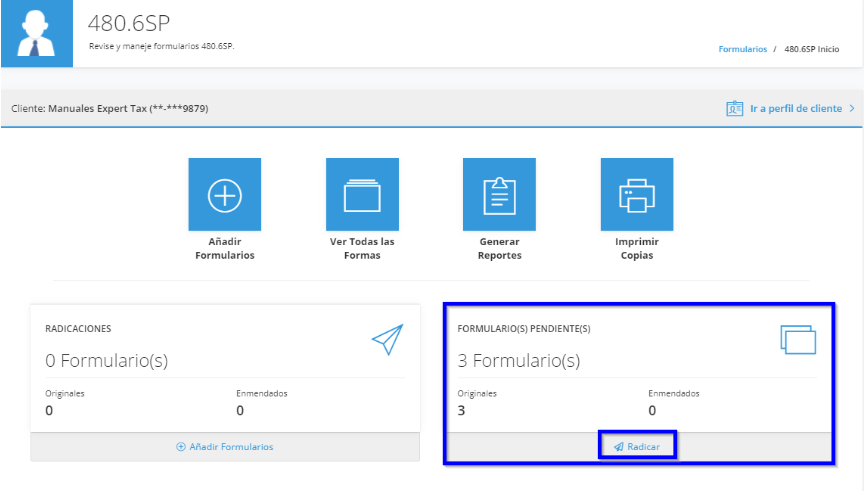Click Enmendados label in Radicaciones card
This screenshot has width=866, height=491.
tap(262, 393)
